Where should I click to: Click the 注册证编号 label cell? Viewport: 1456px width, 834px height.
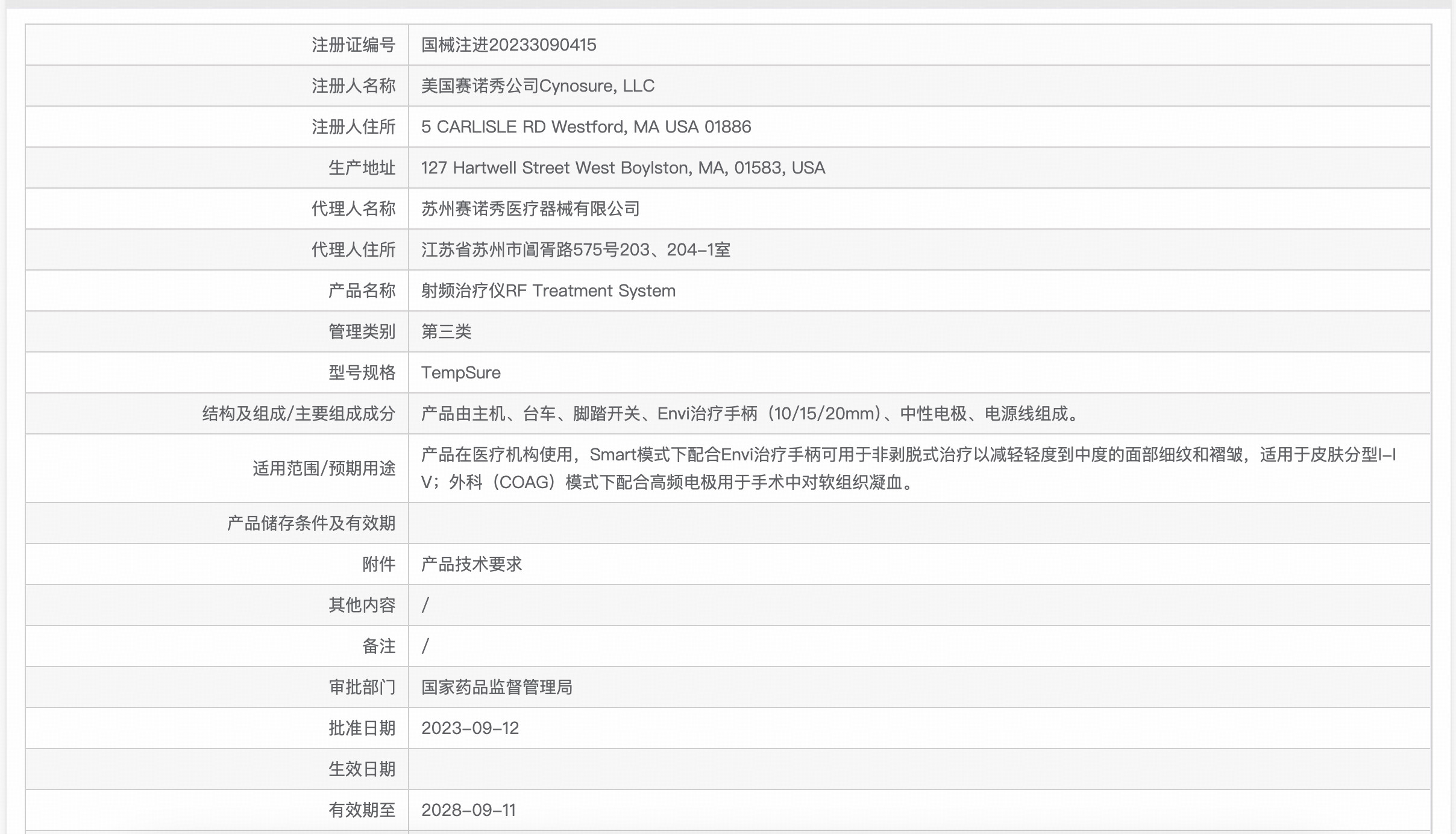click(353, 45)
